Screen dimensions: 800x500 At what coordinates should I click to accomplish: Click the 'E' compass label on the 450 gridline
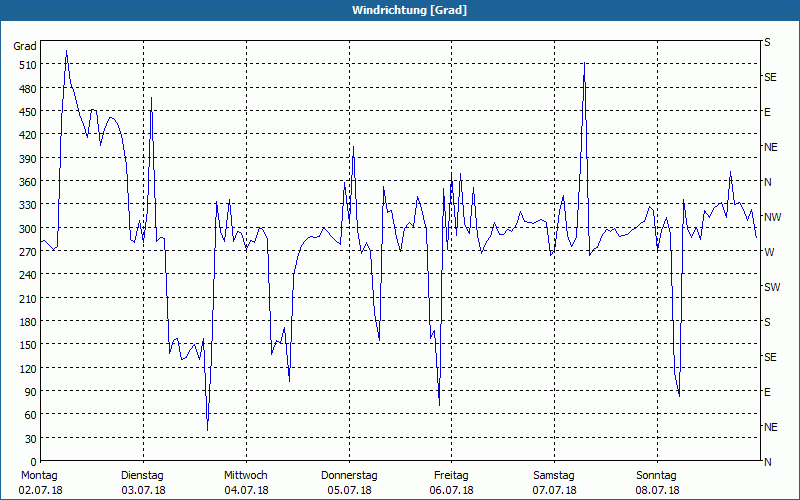pyautogui.click(x=767, y=112)
